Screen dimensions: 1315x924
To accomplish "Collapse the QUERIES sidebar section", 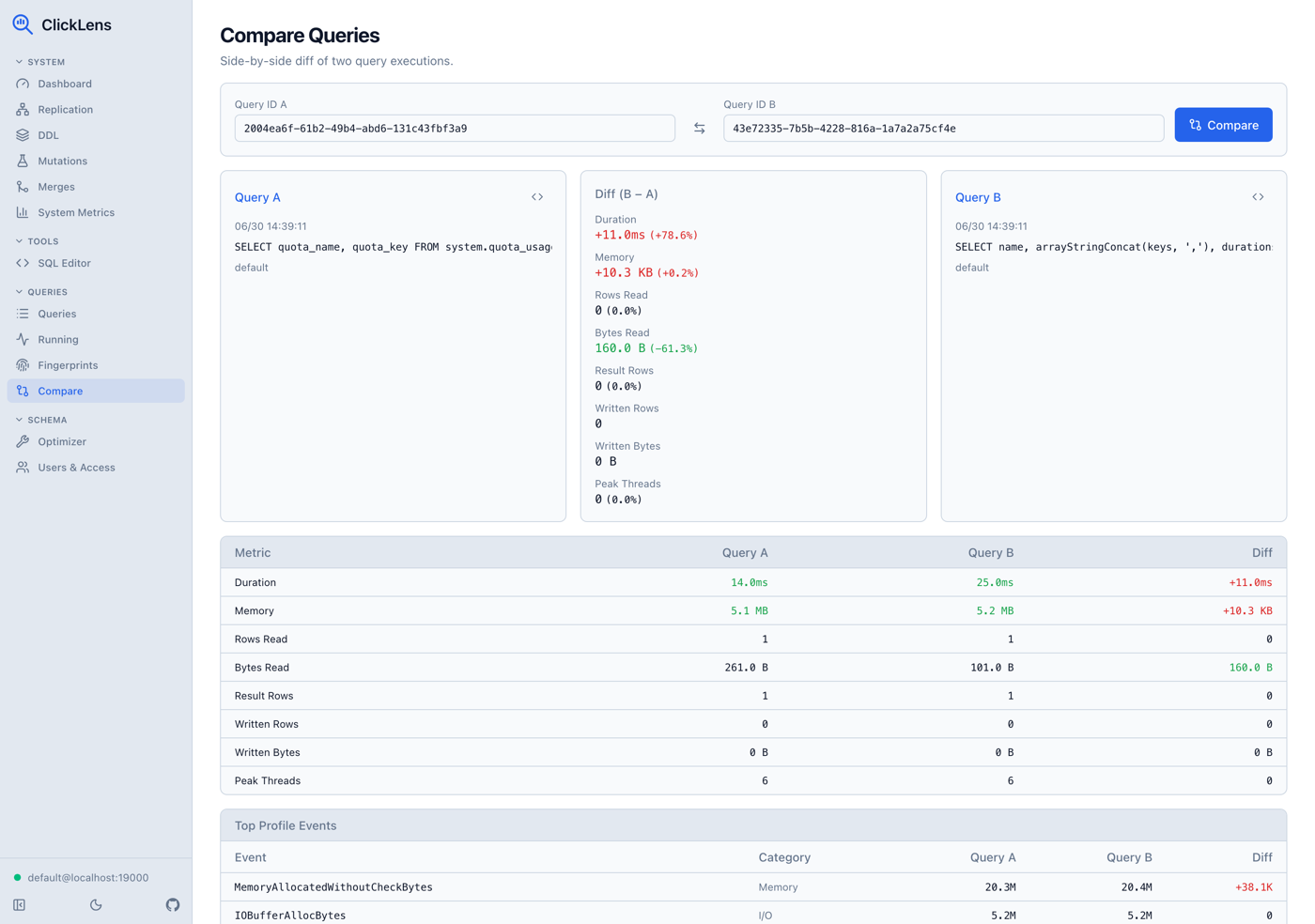I will click(41, 292).
